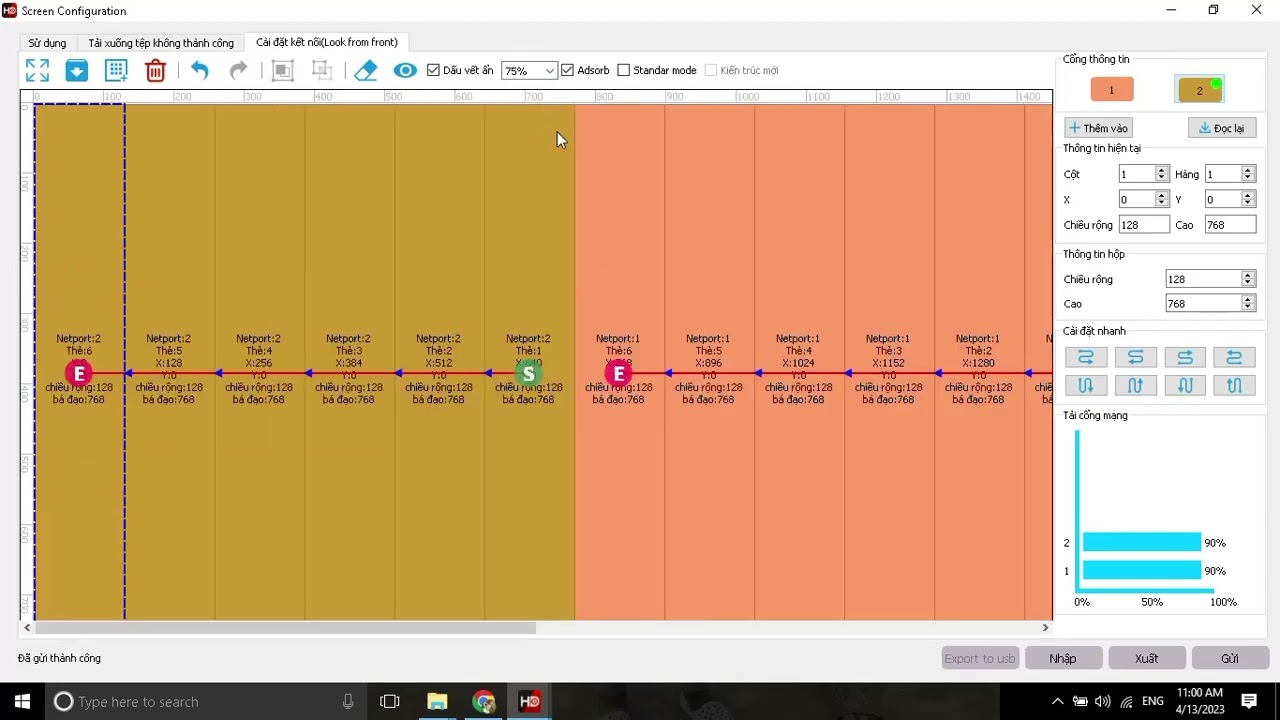The width and height of the screenshot is (1280, 720).
Task: Open Tải xuống tệp không thành công tab
Action: point(161,43)
